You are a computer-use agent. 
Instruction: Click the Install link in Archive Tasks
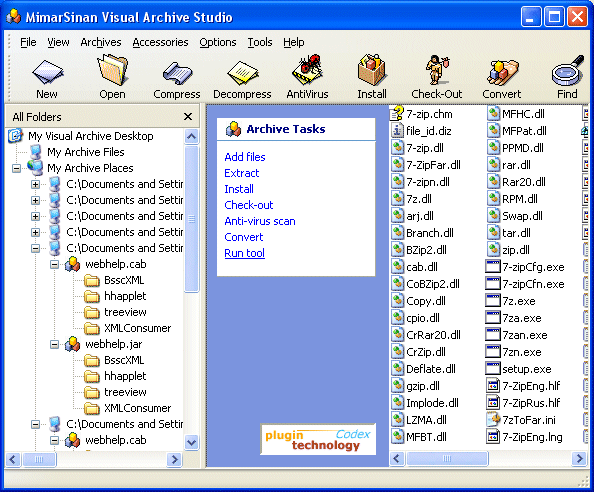[x=239, y=189]
